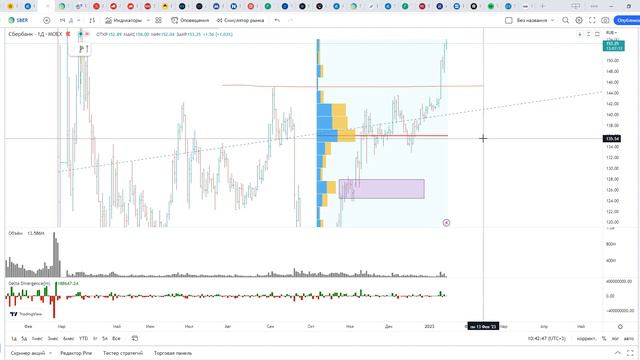Open time axis settings gear icon

(x=620, y=327)
